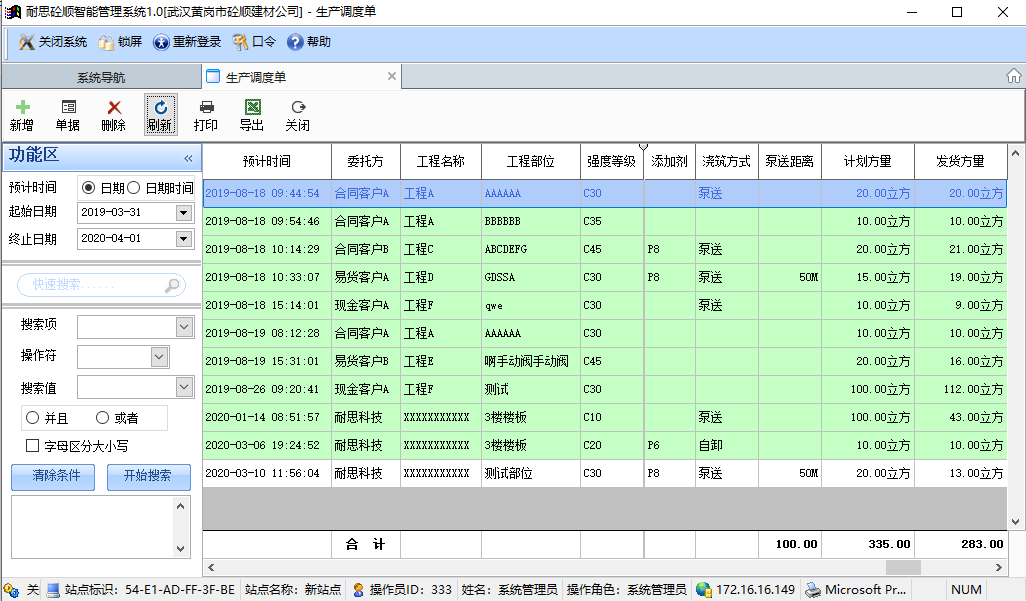Viewport: 1026px width, 601px height.
Task: Select the 并且 radio option
Action: 33,418
